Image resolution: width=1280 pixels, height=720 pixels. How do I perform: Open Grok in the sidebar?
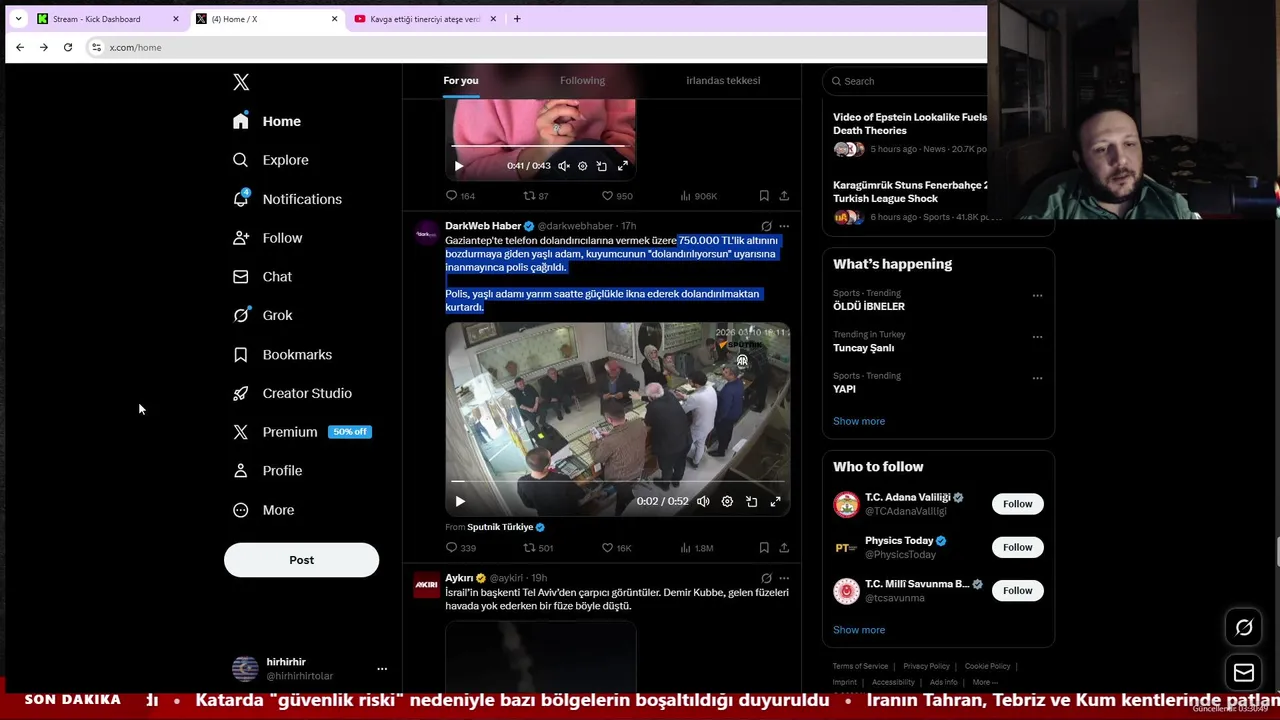[x=262, y=315]
